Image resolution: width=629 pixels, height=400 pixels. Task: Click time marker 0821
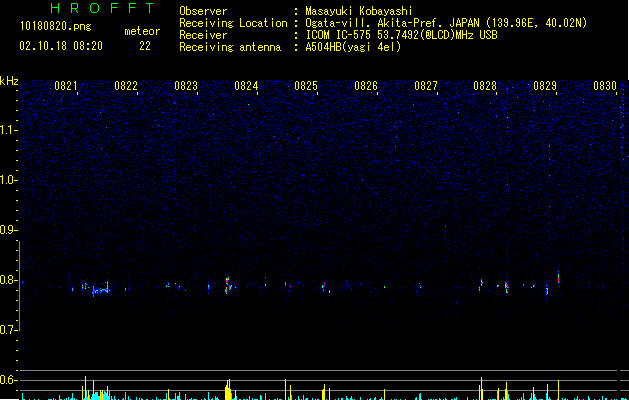pos(65,86)
